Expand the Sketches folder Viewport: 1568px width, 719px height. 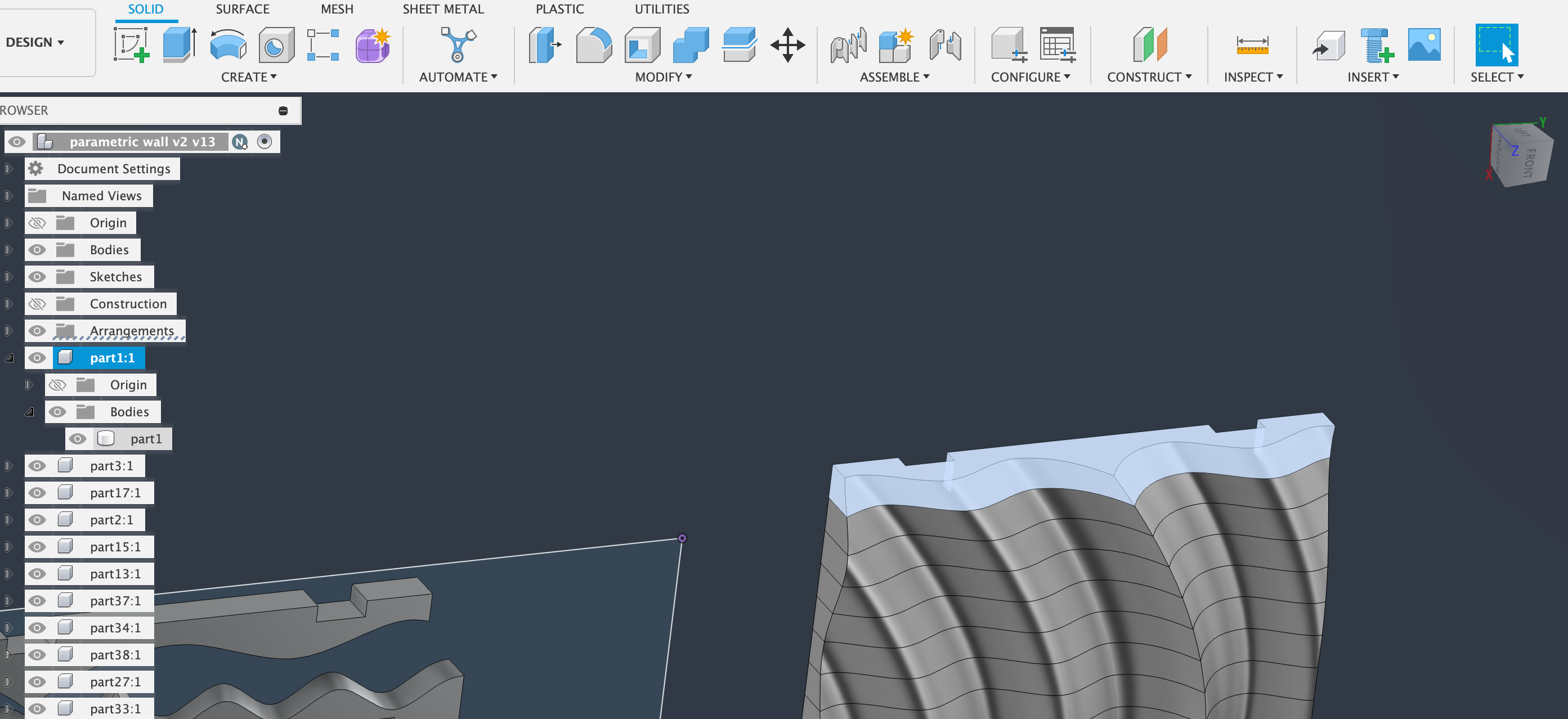pyautogui.click(x=8, y=277)
